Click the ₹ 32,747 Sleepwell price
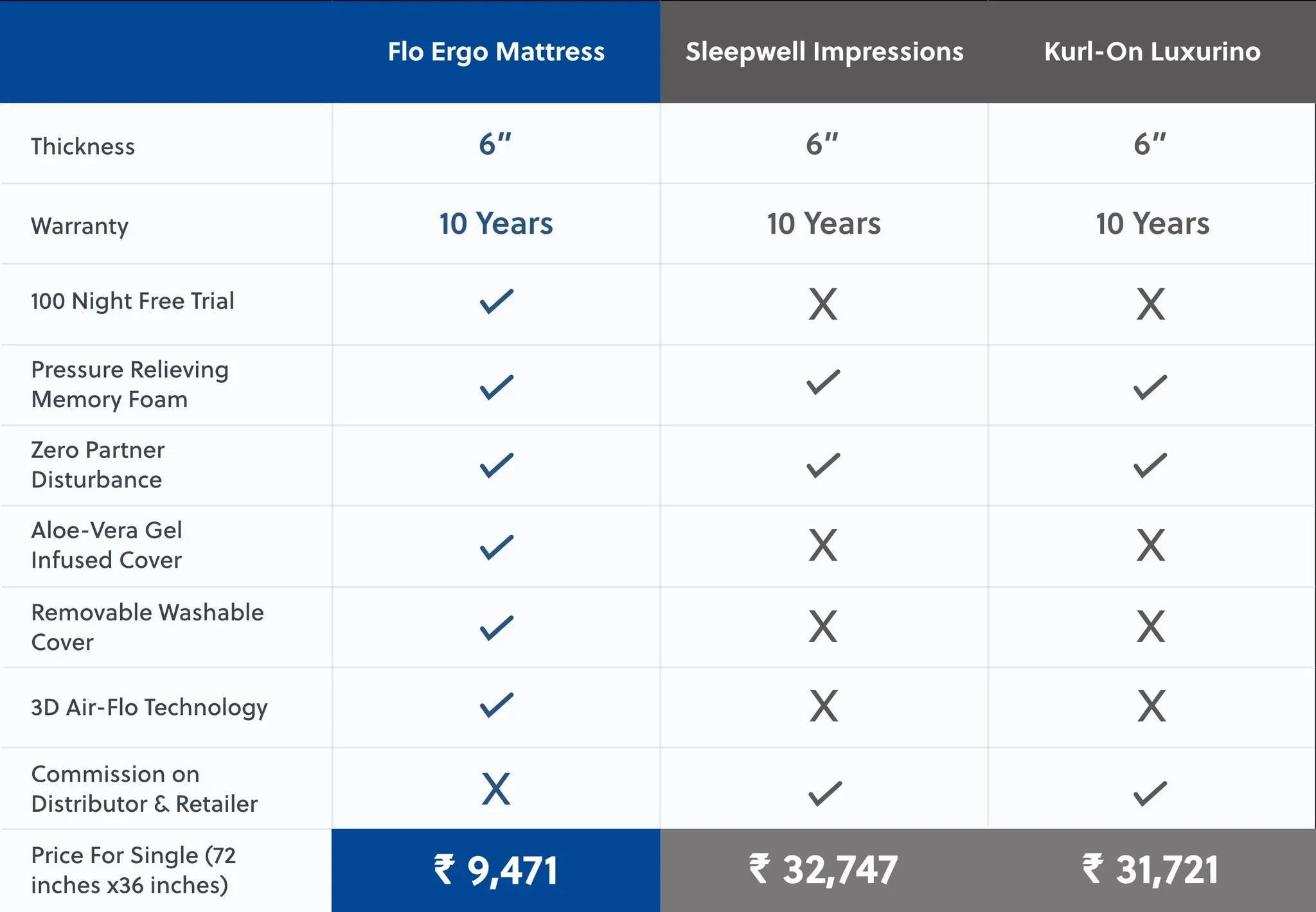1316x912 pixels. (x=823, y=870)
